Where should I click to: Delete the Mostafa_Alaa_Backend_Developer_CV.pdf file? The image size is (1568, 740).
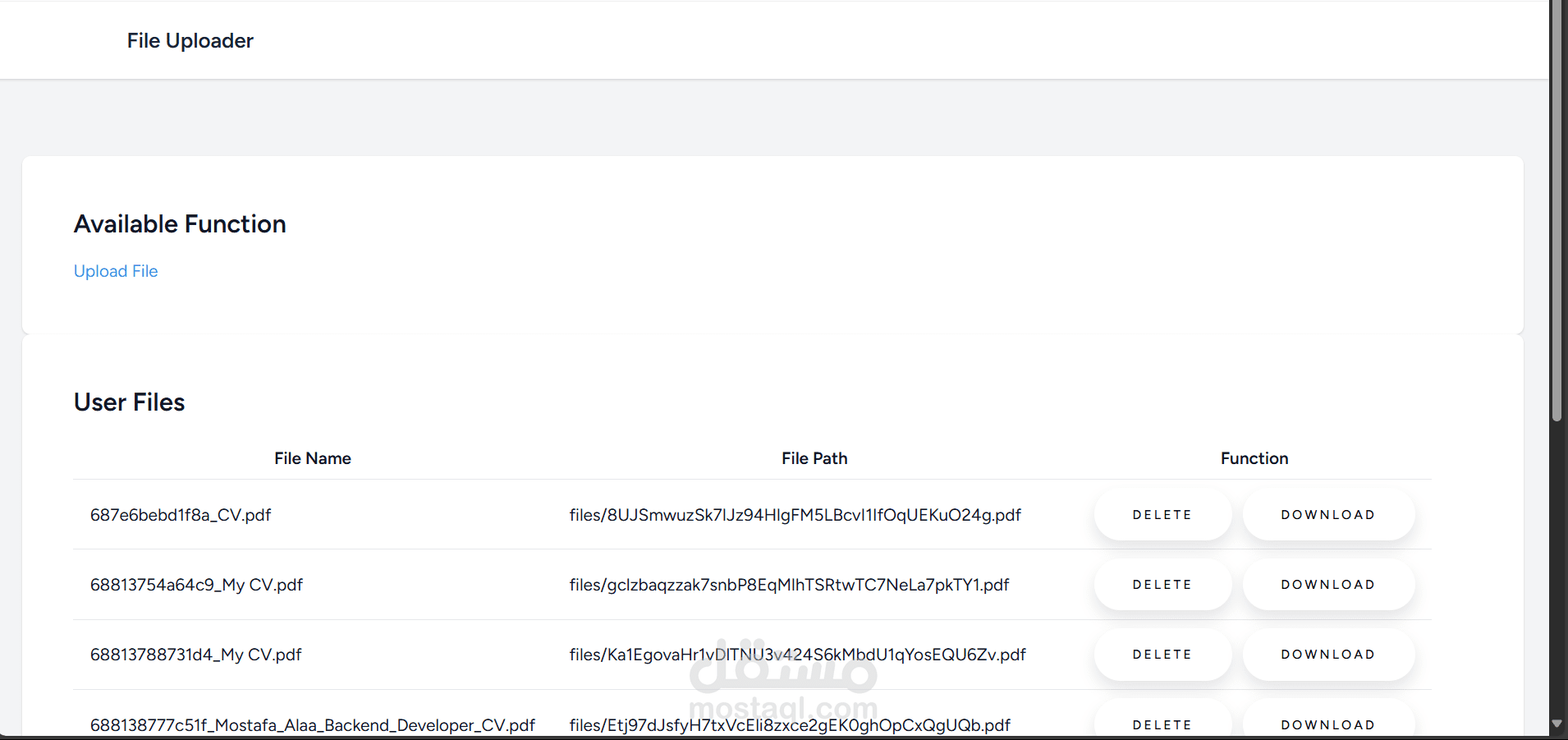[x=1162, y=719]
